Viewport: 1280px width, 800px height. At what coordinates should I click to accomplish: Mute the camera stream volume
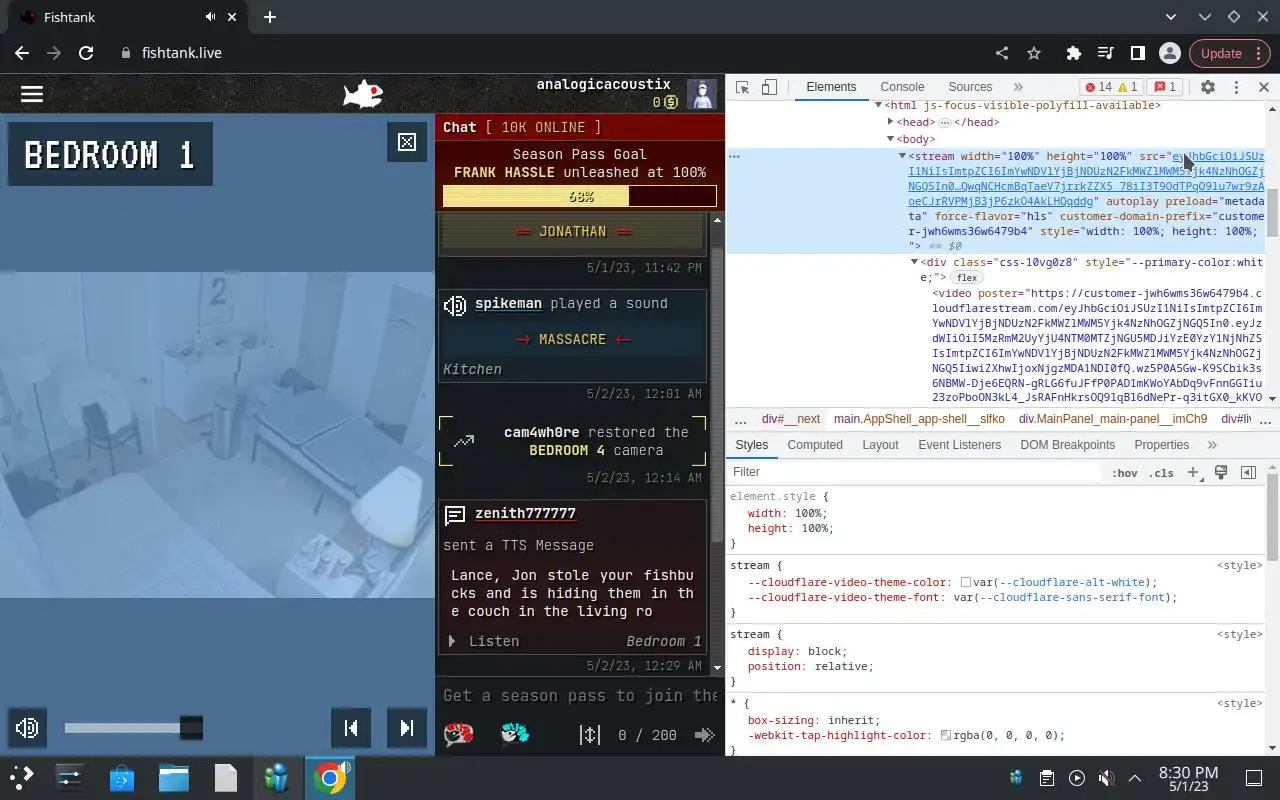tap(27, 728)
